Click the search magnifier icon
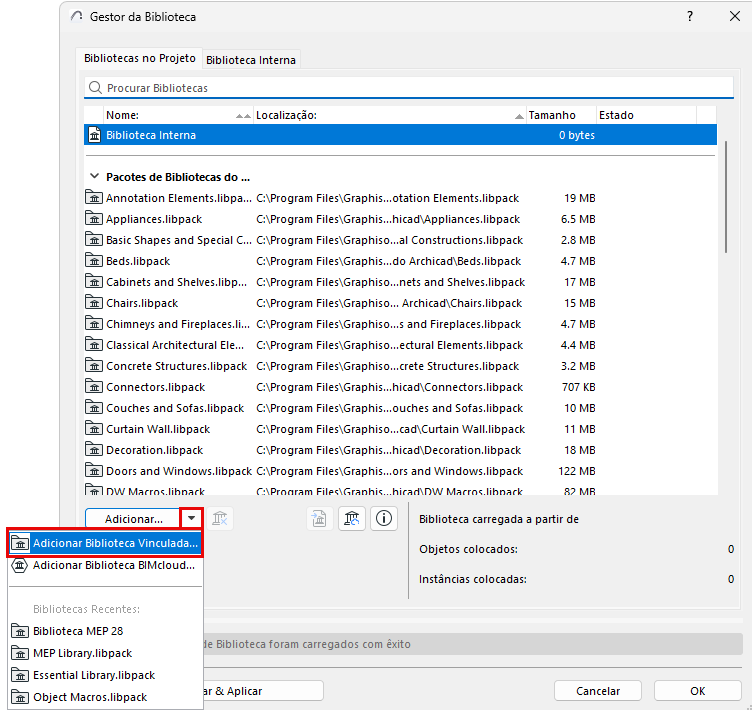Image resolution: width=752 pixels, height=710 pixels. [x=95, y=88]
